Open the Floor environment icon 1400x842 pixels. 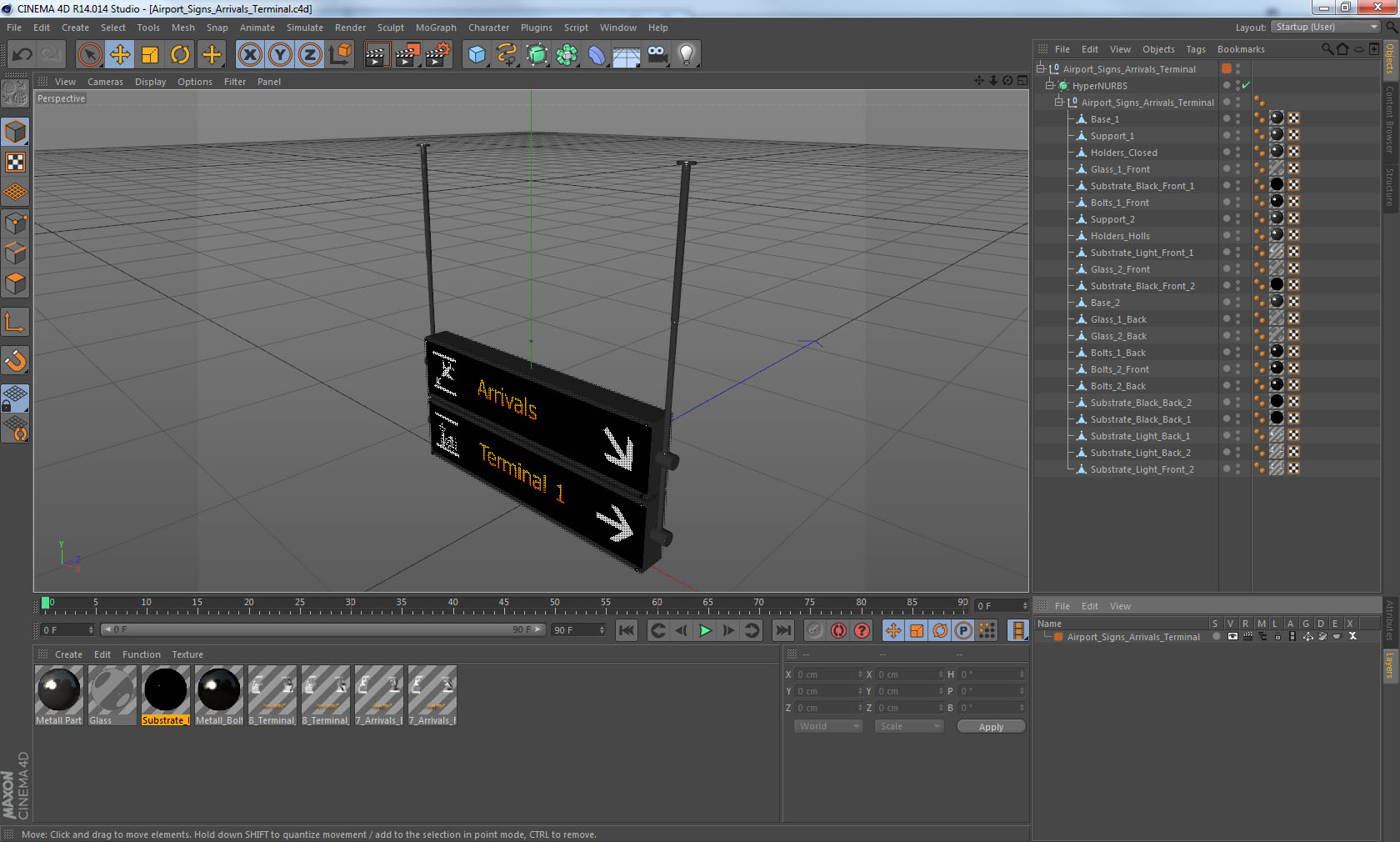coord(627,55)
